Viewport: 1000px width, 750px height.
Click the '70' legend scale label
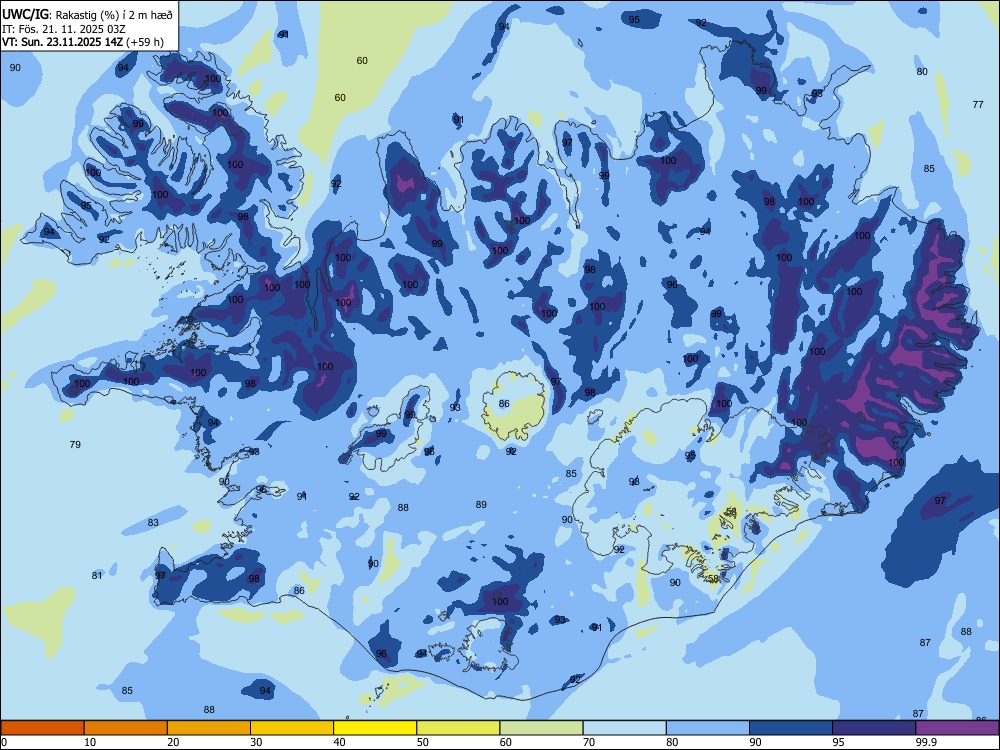coord(589,742)
